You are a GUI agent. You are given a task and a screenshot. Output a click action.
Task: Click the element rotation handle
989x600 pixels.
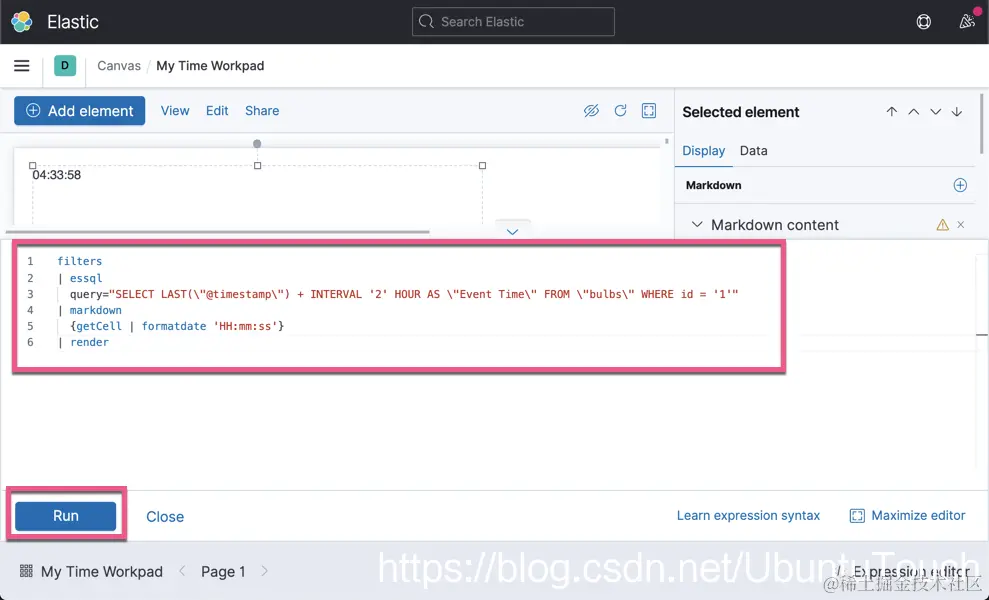257,144
